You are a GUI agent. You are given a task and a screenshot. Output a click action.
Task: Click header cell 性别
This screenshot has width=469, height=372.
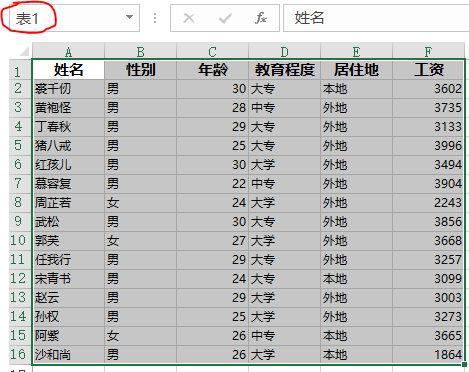pyautogui.click(x=140, y=70)
